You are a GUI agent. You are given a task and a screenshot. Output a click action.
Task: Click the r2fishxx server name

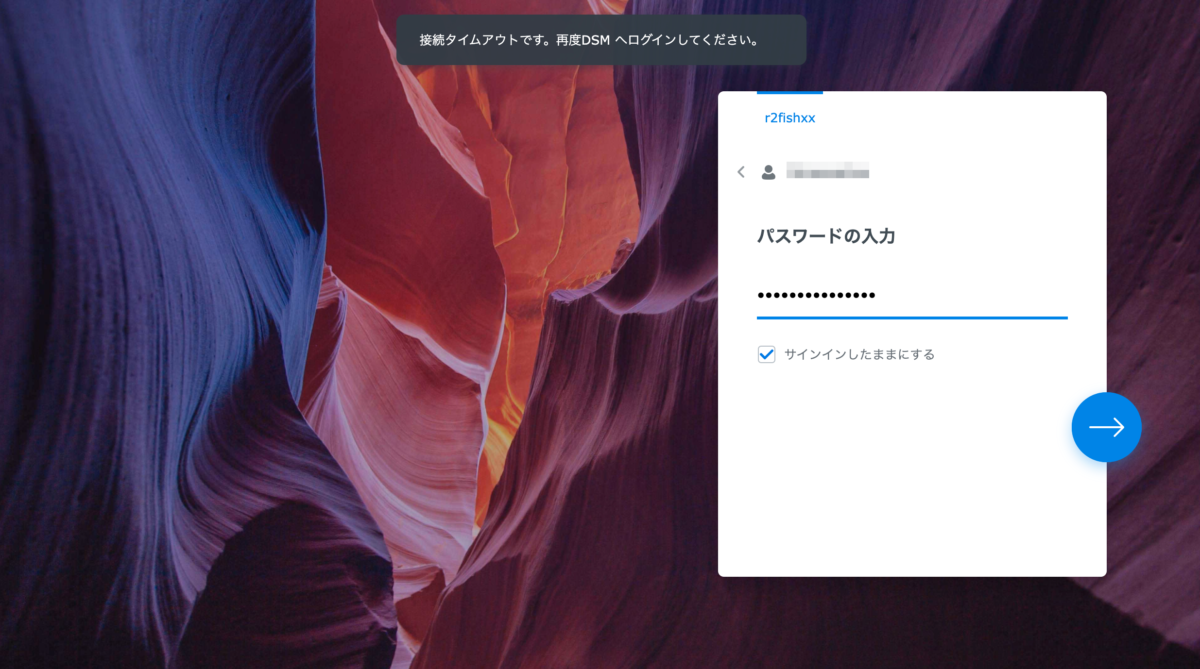(x=790, y=118)
